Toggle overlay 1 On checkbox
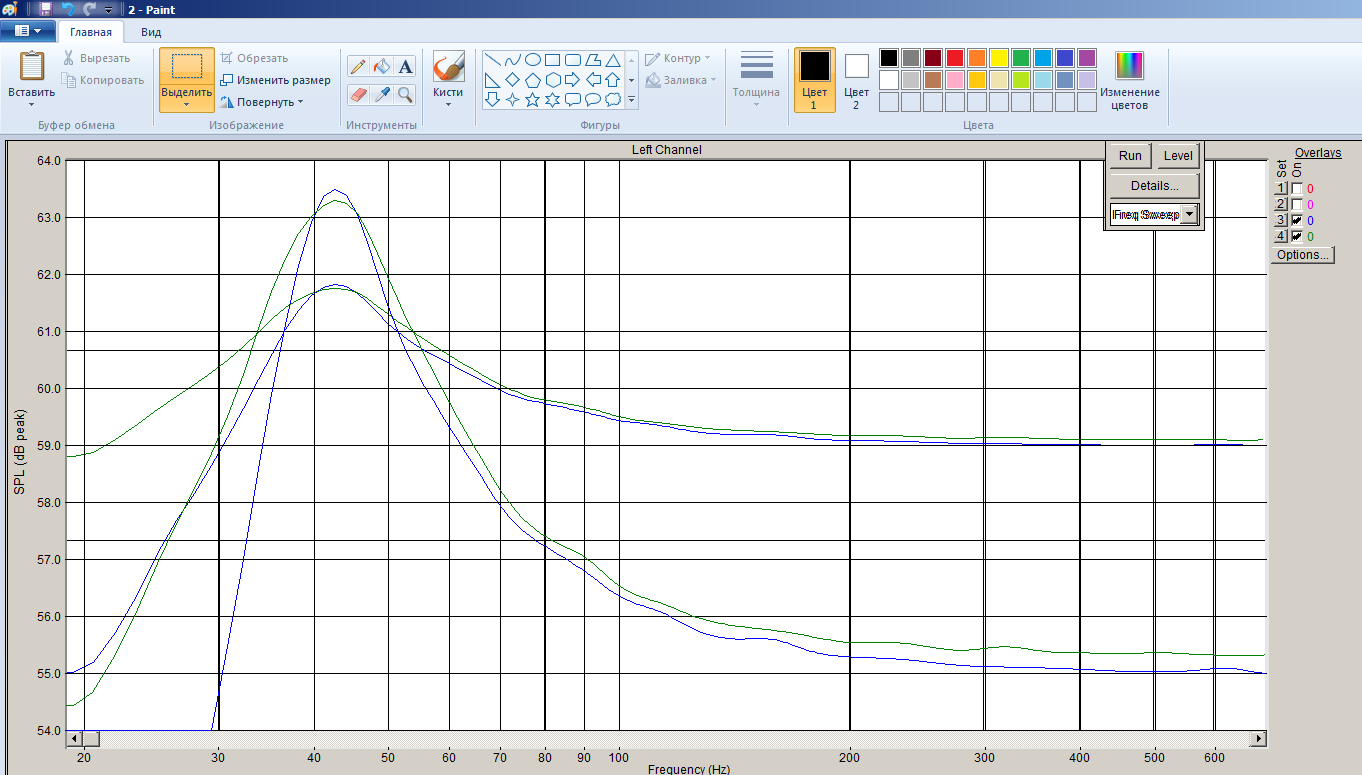Screen dimensions: 1362x775 pyautogui.click(x=1297, y=188)
